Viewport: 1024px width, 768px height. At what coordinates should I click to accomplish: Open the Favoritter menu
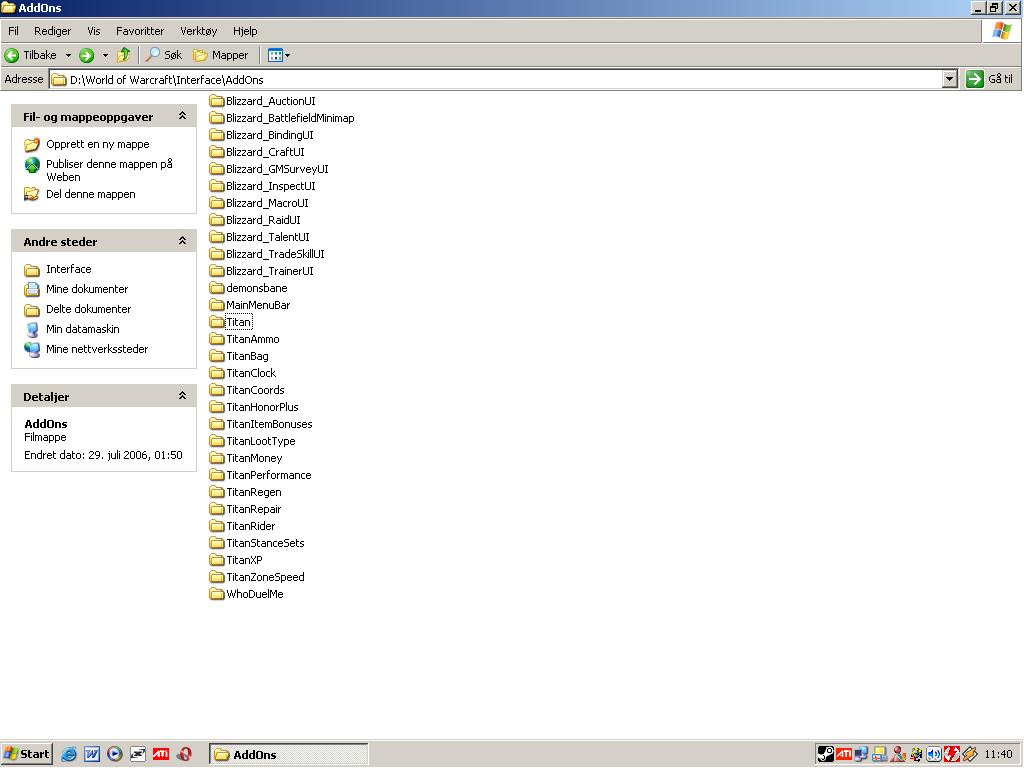140,31
